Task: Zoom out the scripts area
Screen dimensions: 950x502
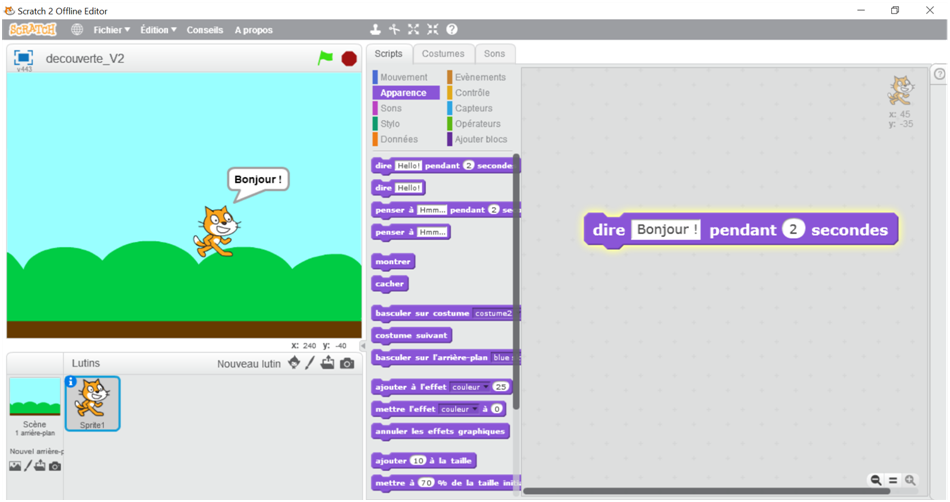Action: 876,480
